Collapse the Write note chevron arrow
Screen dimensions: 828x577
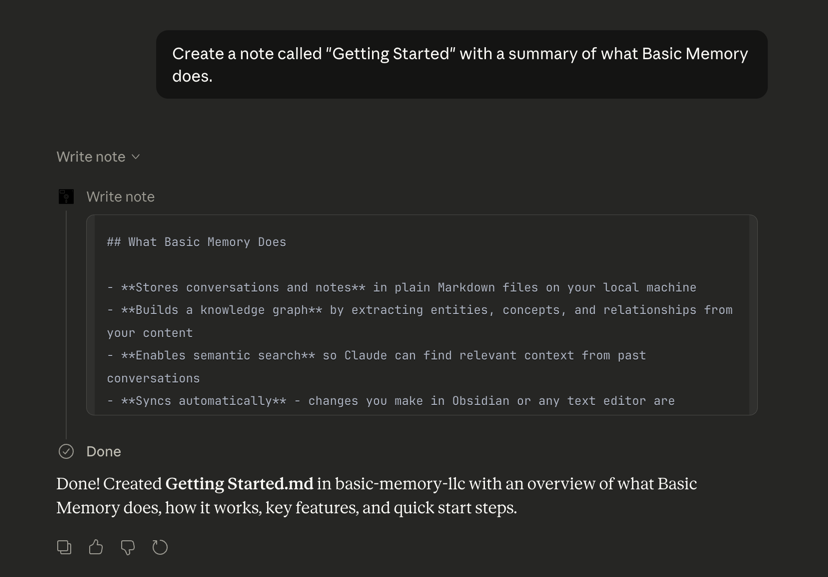pyautogui.click(x=136, y=157)
